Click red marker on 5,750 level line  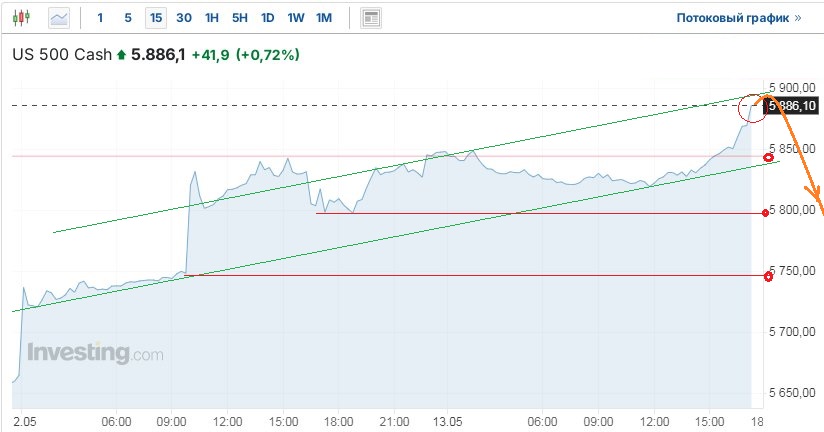pyautogui.click(x=767, y=276)
